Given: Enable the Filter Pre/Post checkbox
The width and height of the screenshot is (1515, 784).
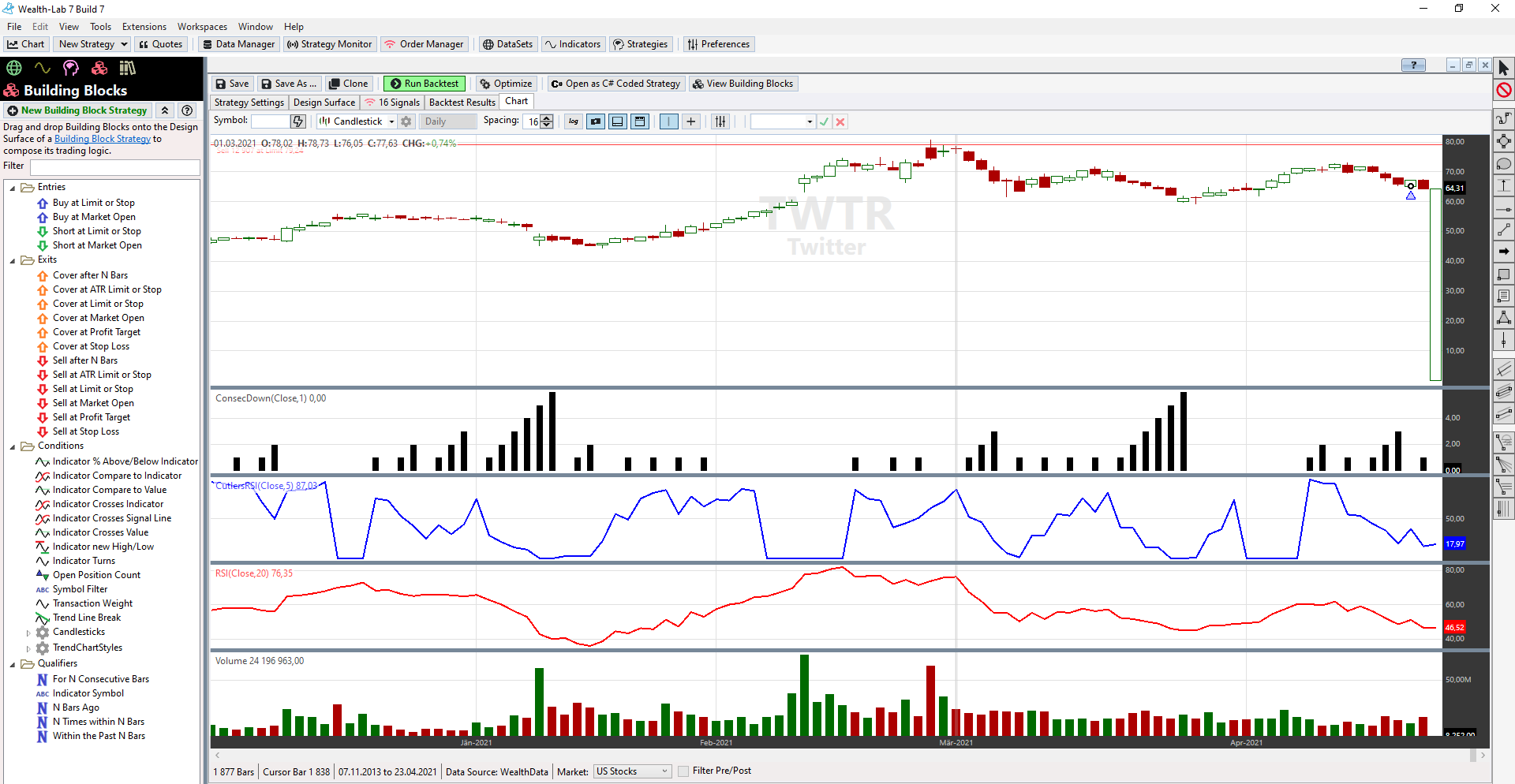Looking at the screenshot, I should (x=683, y=771).
